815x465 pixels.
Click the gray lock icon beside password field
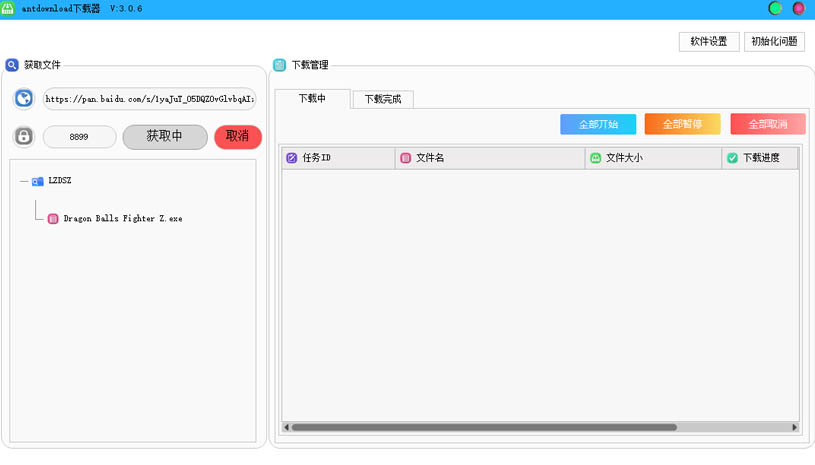click(x=24, y=137)
